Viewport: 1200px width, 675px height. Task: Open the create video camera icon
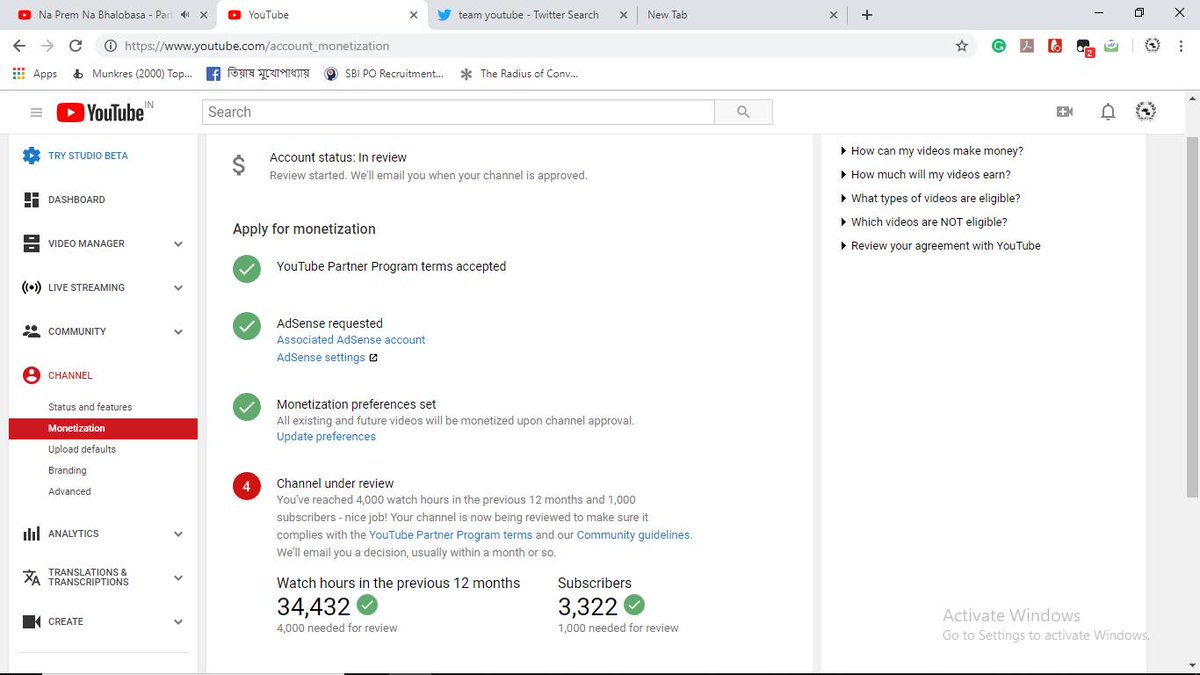tap(1064, 112)
